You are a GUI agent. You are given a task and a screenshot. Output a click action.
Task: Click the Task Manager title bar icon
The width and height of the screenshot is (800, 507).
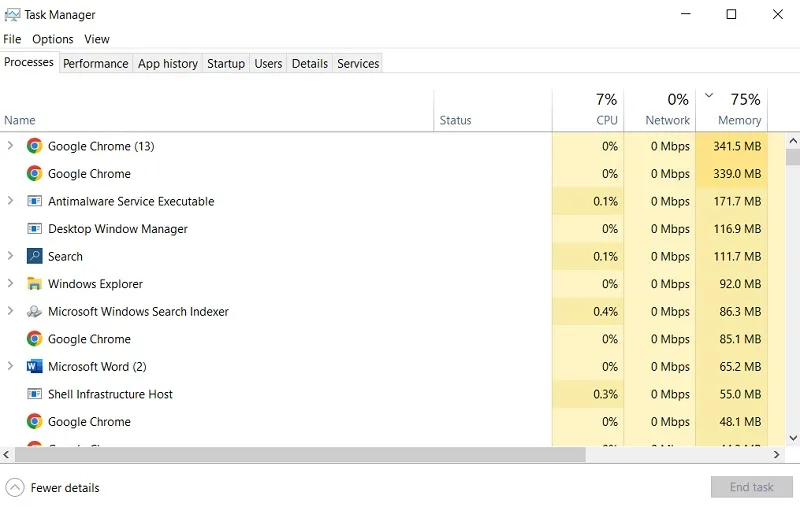[x=12, y=15]
